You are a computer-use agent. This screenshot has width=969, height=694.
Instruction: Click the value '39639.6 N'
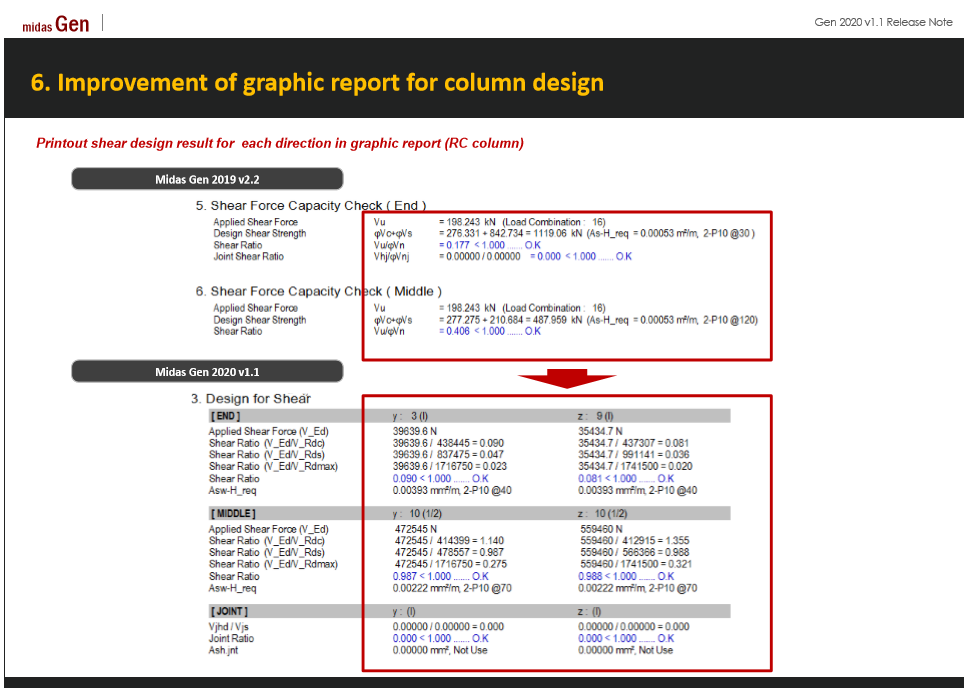coord(415,431)
